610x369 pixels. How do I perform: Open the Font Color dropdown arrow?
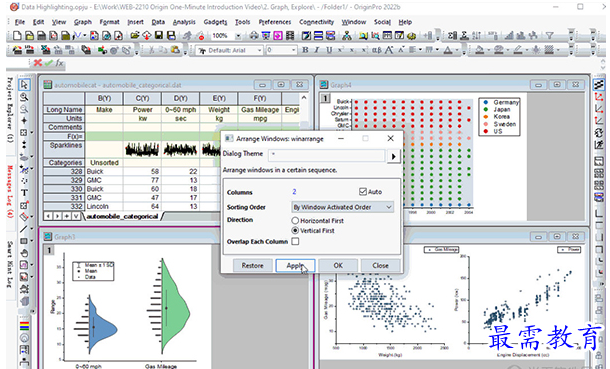(457, 50)
